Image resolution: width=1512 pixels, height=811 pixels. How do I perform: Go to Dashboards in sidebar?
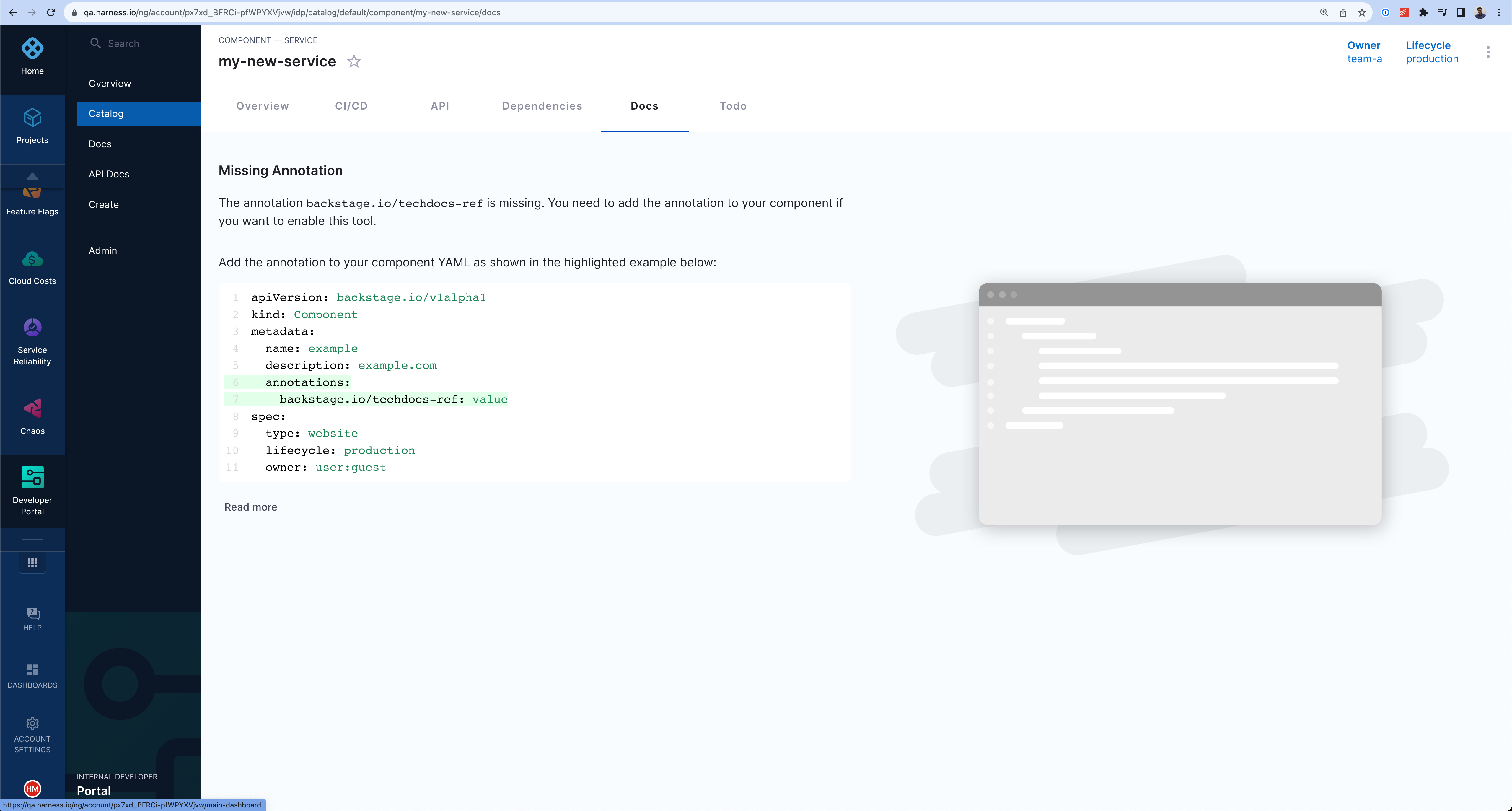point(32,670)
